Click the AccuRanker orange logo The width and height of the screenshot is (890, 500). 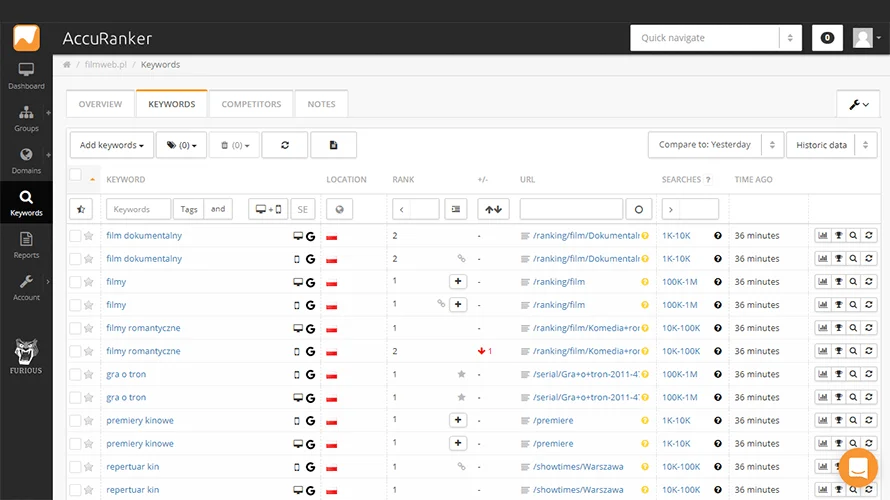click(26, 38)
